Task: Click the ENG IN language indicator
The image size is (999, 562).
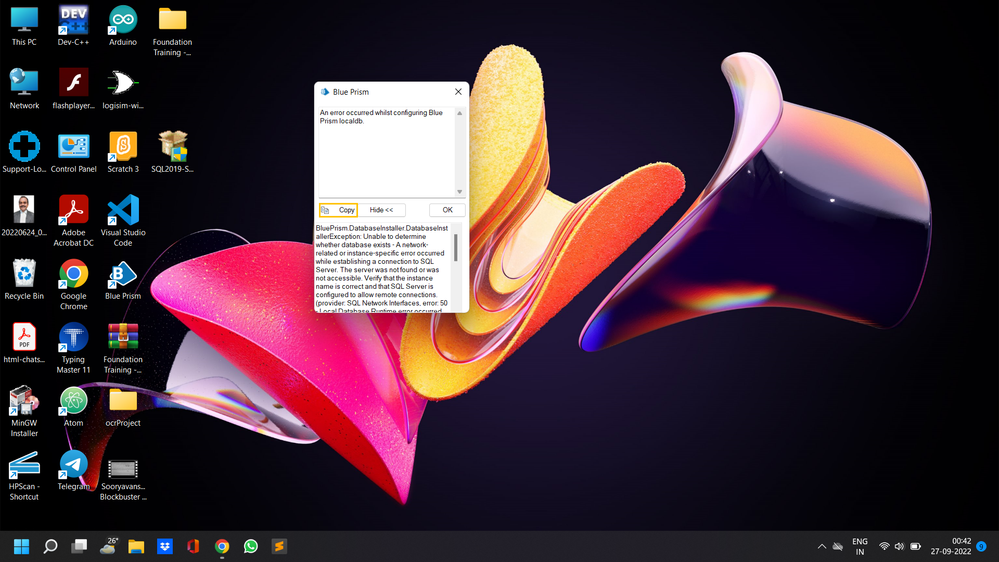Action: (x=859, y=546)
